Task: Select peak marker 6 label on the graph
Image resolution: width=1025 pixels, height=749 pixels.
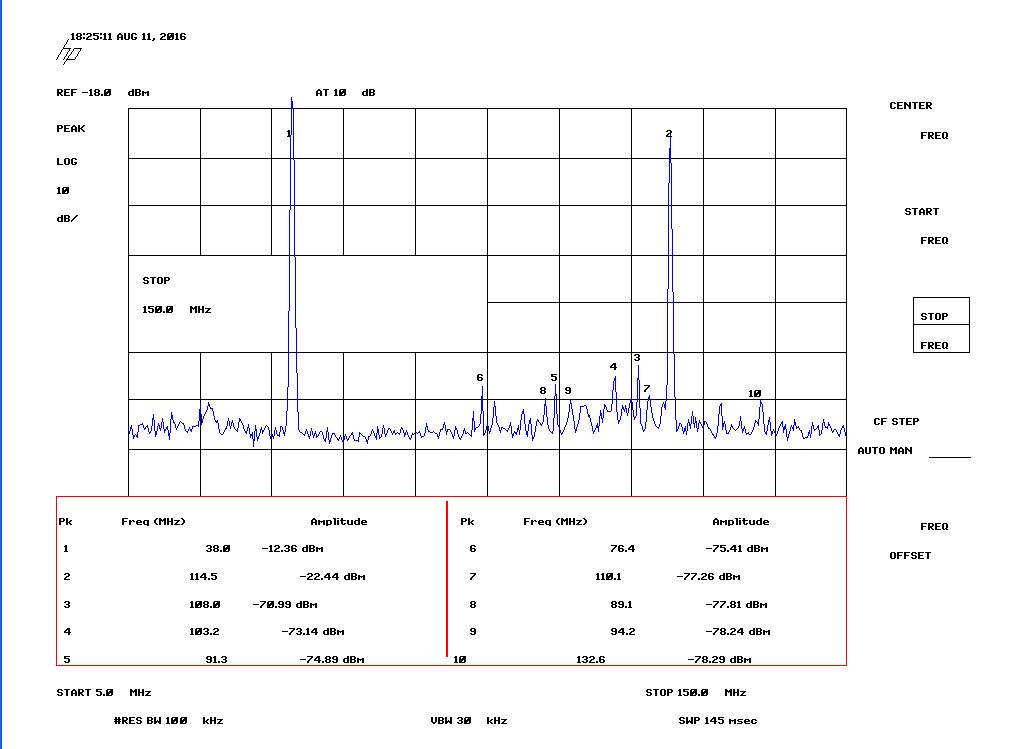Action: (x=480, y=378)
